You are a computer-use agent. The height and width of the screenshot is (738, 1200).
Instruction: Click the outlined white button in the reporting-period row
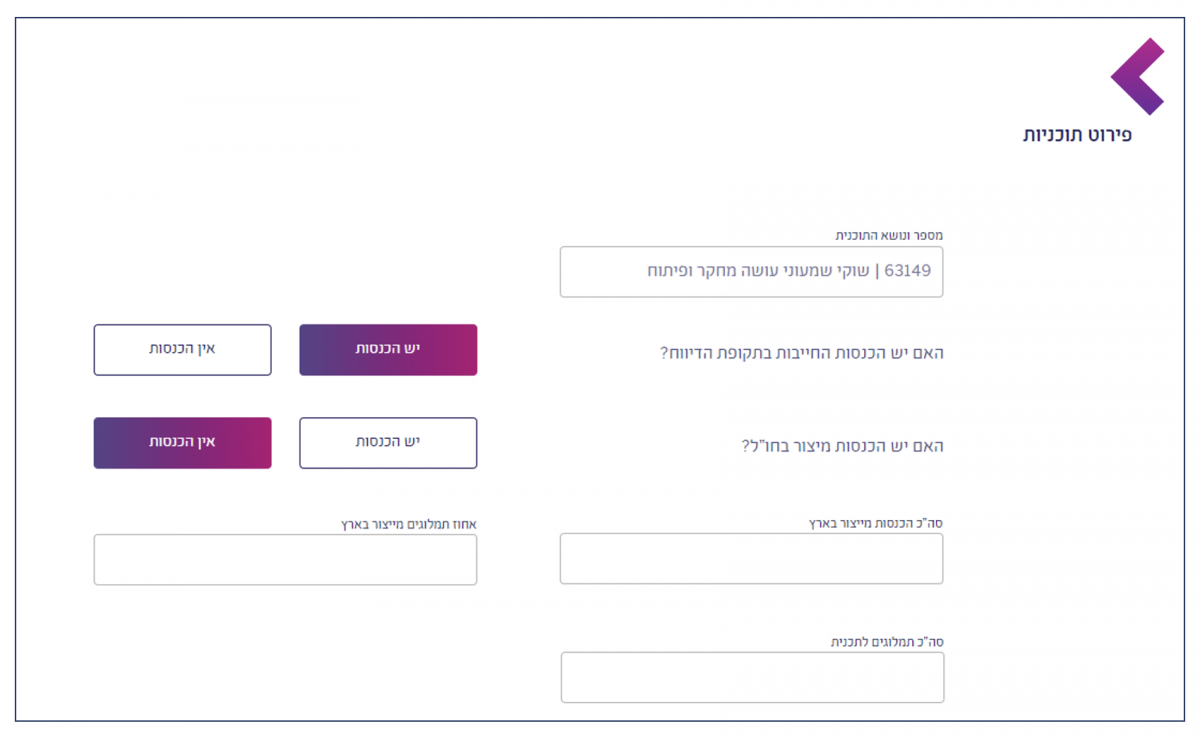click(x=182, y=349)
